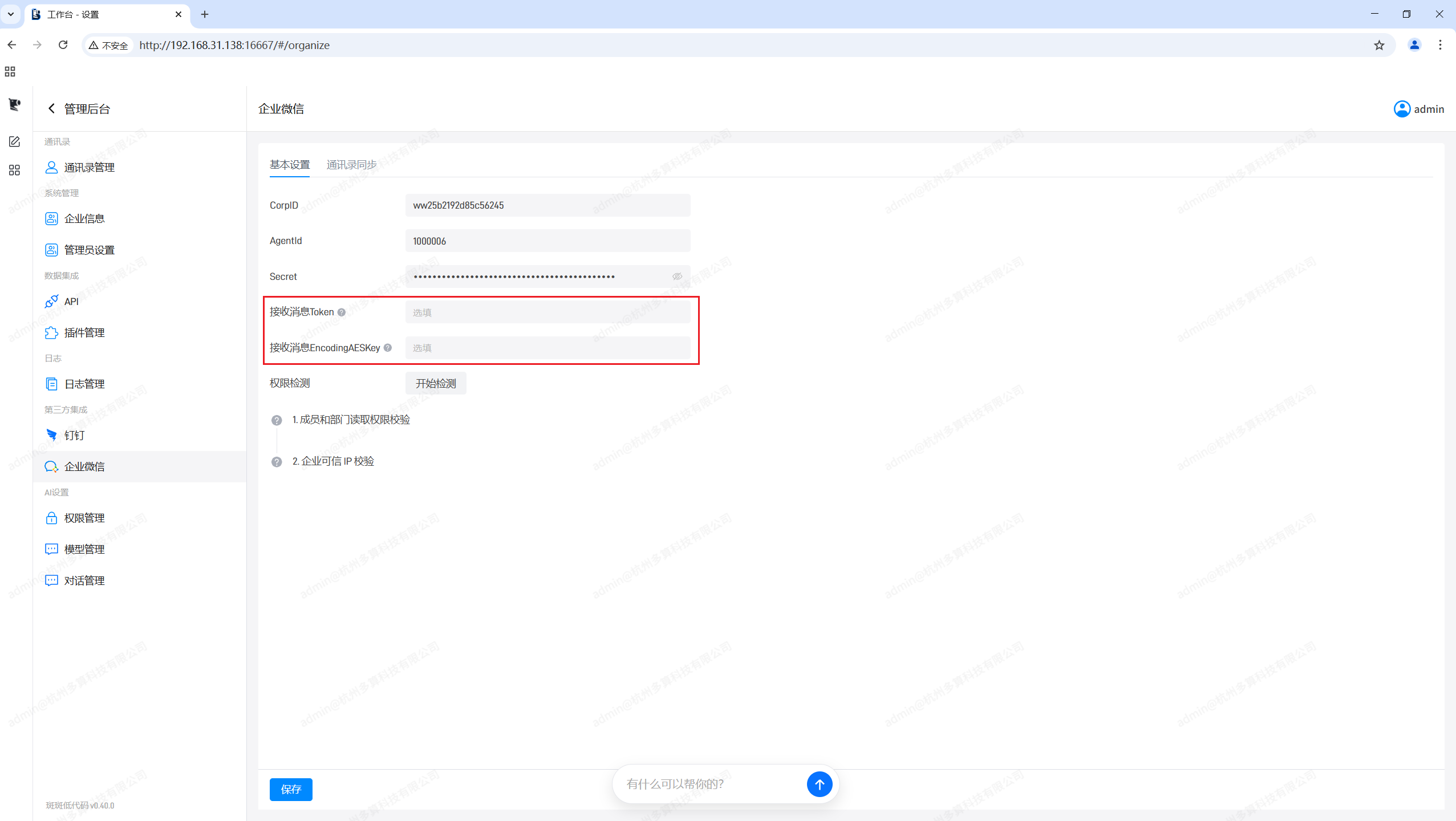Open the browser profile icon

1414,45
